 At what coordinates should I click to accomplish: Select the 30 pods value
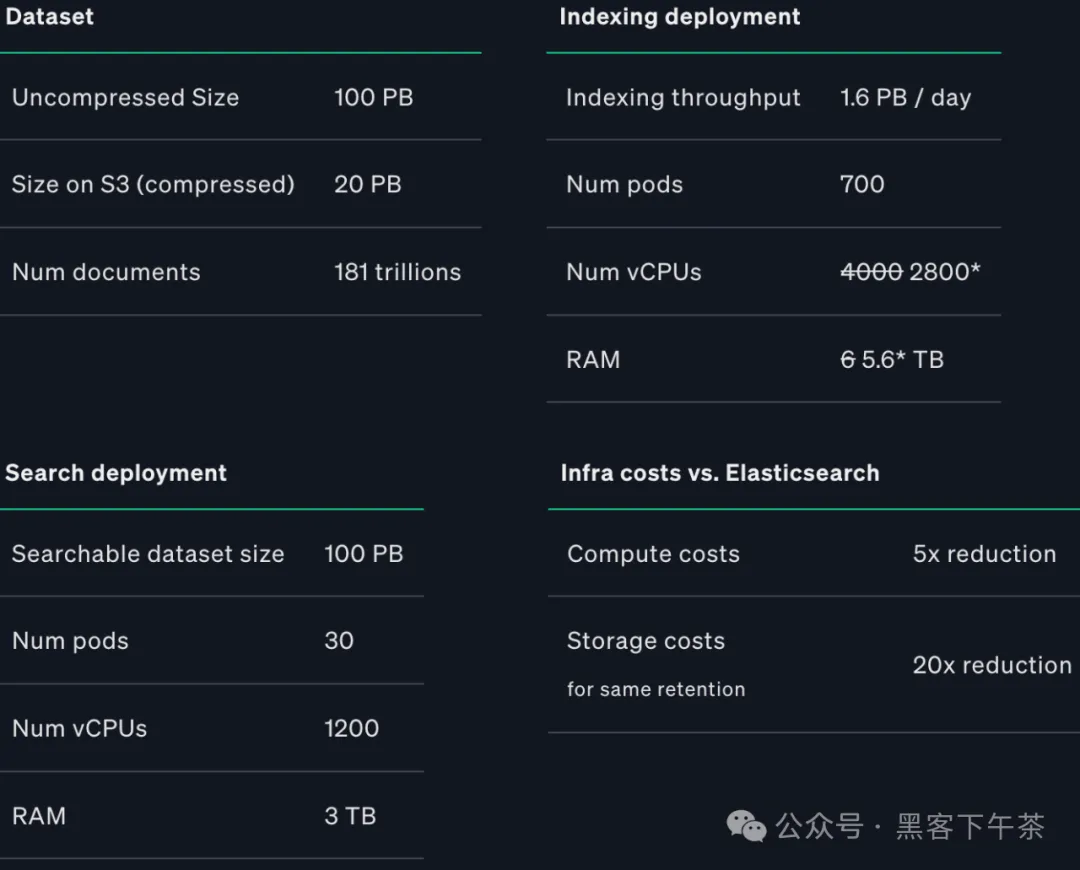pyautogui.click(x=339, y=641)
